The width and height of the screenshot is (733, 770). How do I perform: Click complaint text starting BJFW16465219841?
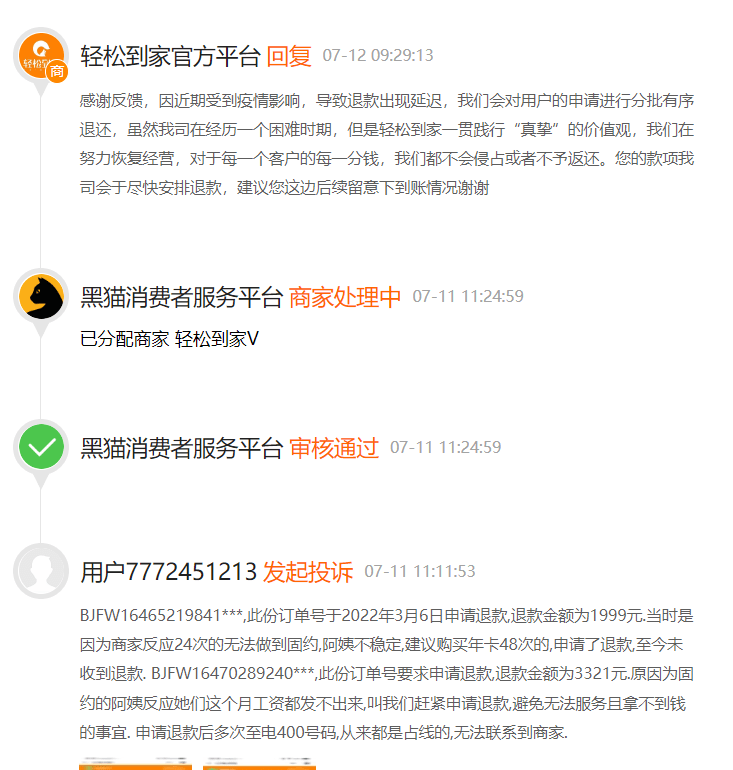(387, 674)
